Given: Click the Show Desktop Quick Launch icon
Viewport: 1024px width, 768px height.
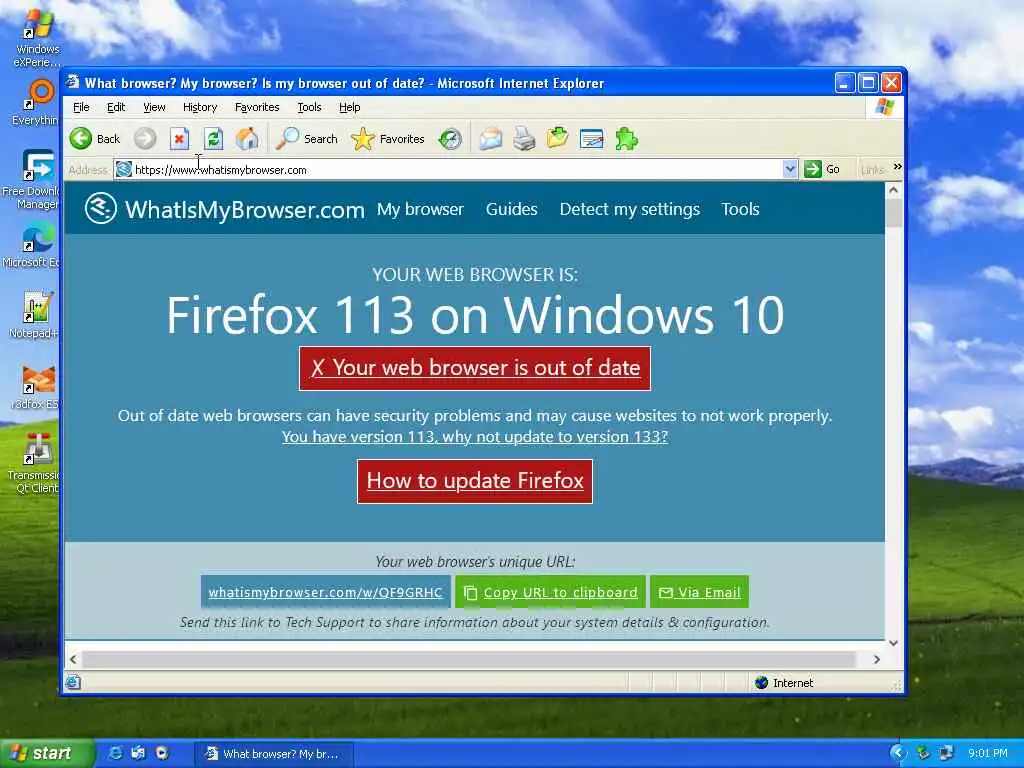Looking at the screenshot, I should click(138, 753).
